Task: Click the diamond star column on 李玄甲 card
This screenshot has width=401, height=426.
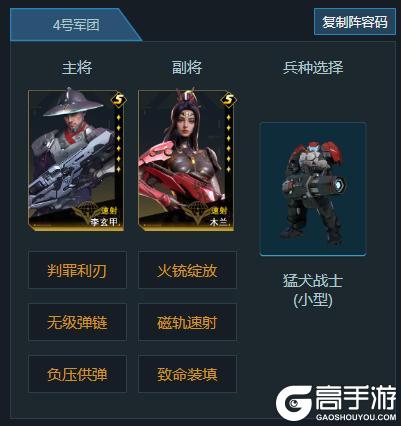Action: tap(118, 143)
